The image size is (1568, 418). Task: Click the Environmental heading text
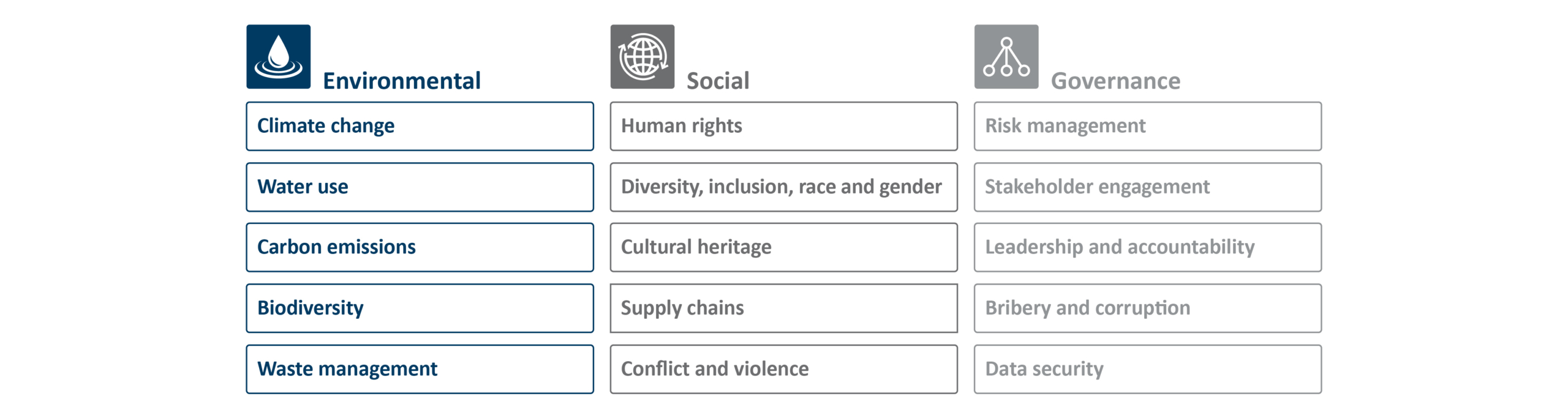tap(402, 81)
